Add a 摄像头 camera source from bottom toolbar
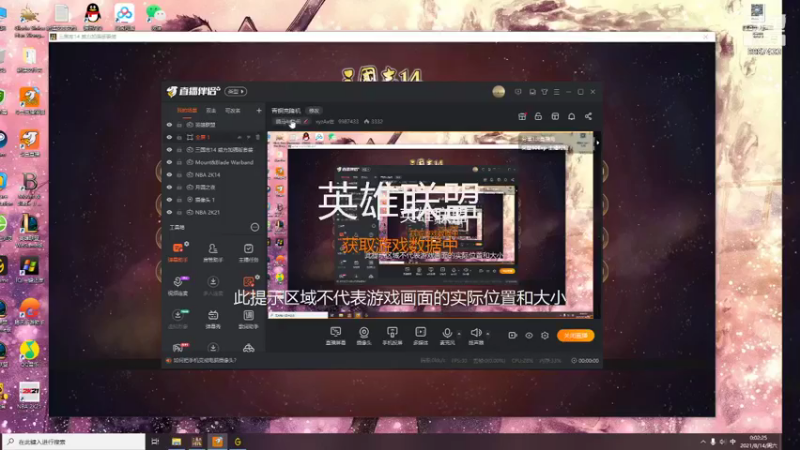Image resolution: width=800 pixels, height=450 pixels. tap(364, 336)
